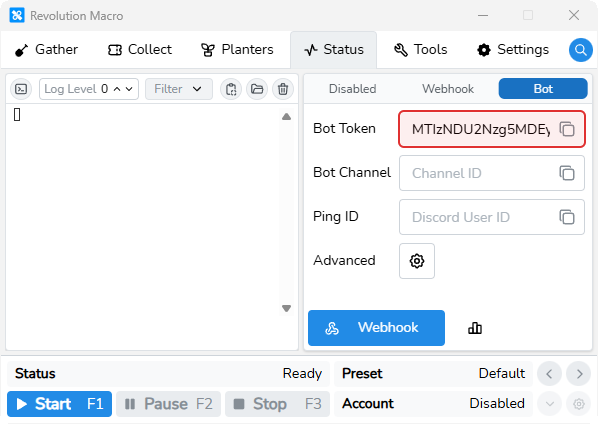Expand the Filter dropdown
The image size is (598, 424).
(178, 89)
